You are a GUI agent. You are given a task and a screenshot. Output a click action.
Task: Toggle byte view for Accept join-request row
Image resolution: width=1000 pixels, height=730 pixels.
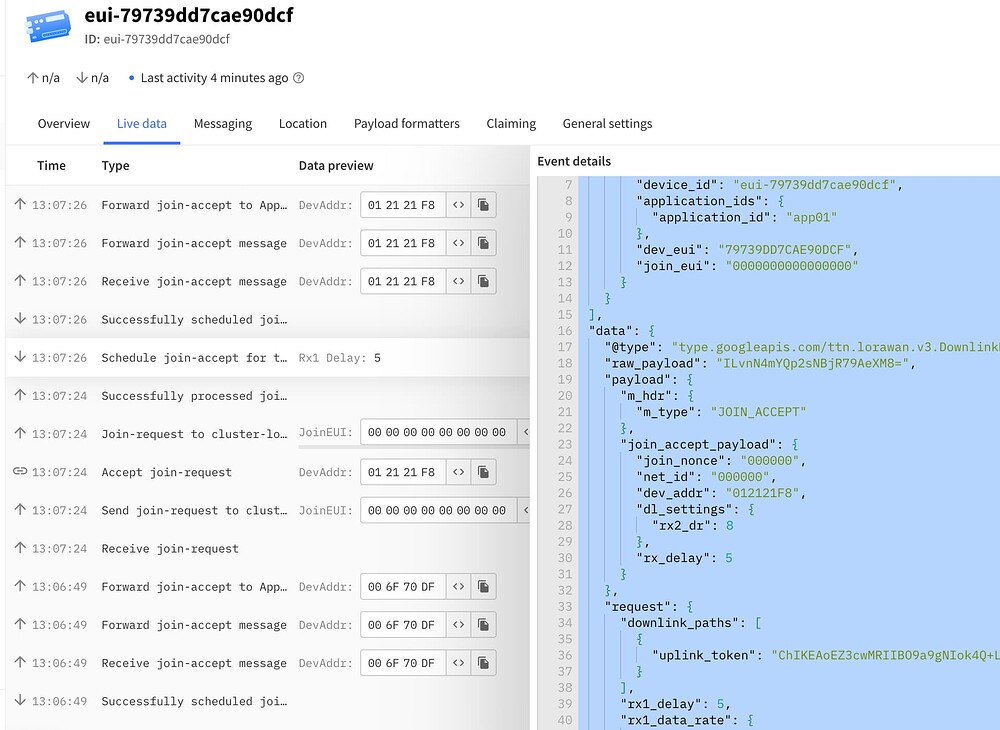(x=459, y=472)
